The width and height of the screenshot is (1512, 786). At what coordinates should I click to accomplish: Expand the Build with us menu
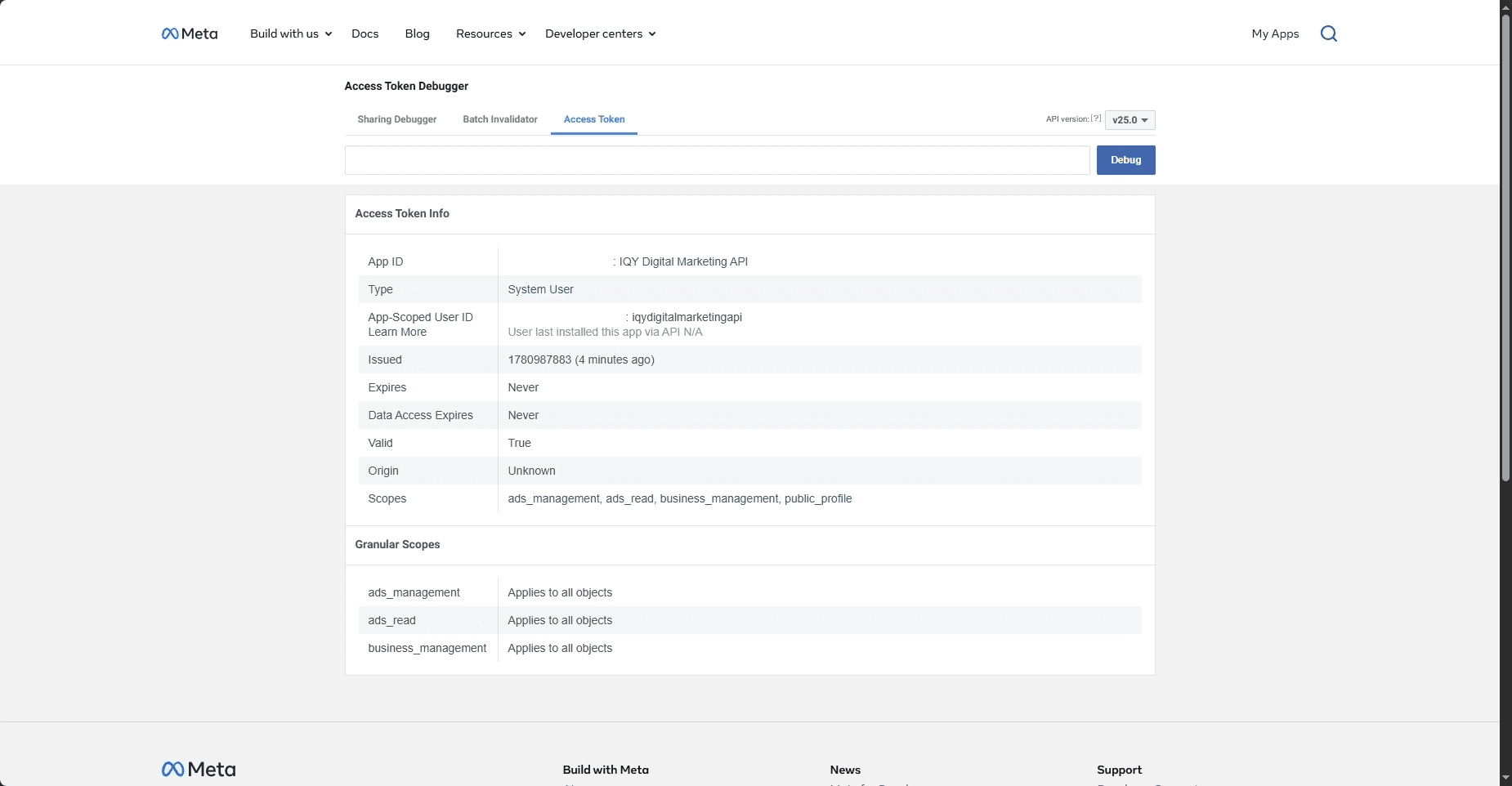pos(291,33)
